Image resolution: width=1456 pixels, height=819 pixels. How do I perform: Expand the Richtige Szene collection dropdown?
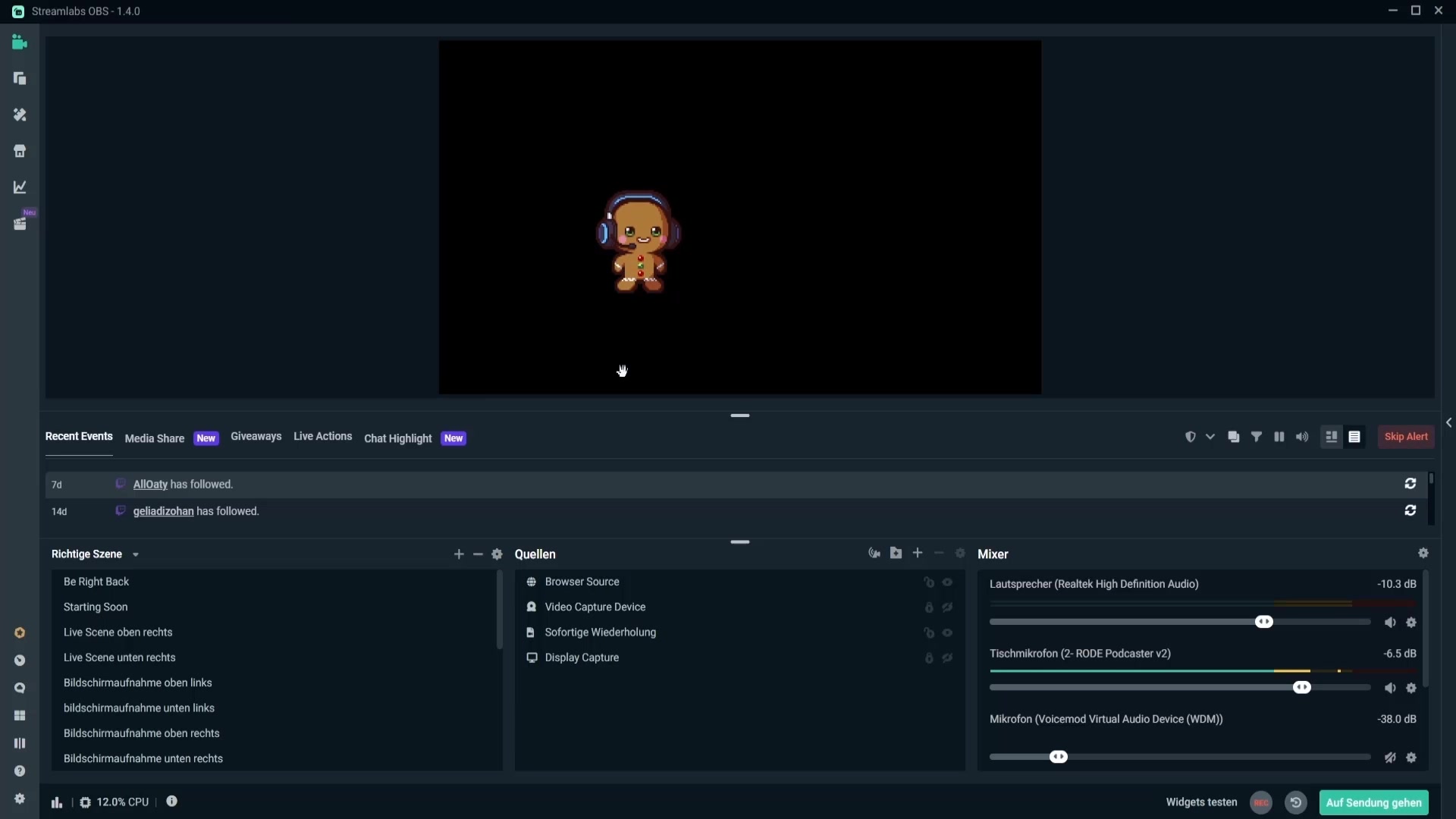pyautogui.click(x=136, y=555)
